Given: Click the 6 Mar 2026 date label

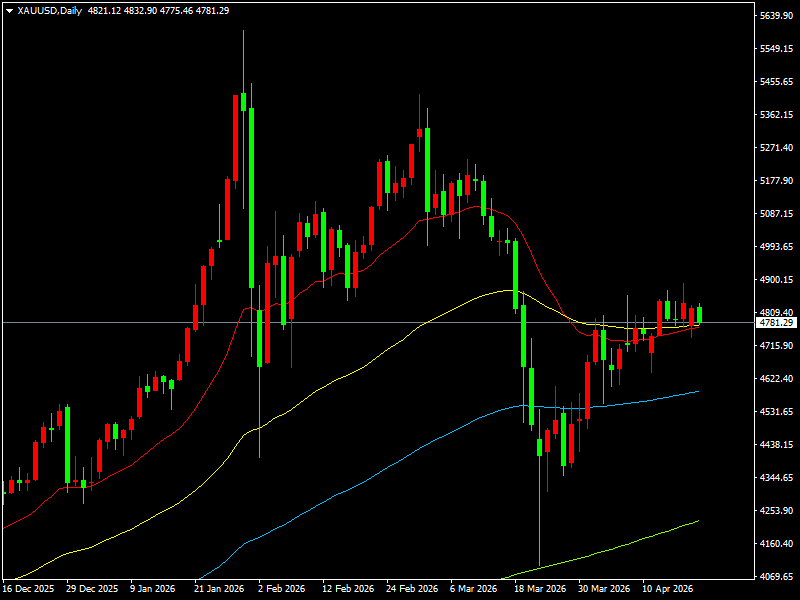Looking at the screenshot, I should 474,589.
